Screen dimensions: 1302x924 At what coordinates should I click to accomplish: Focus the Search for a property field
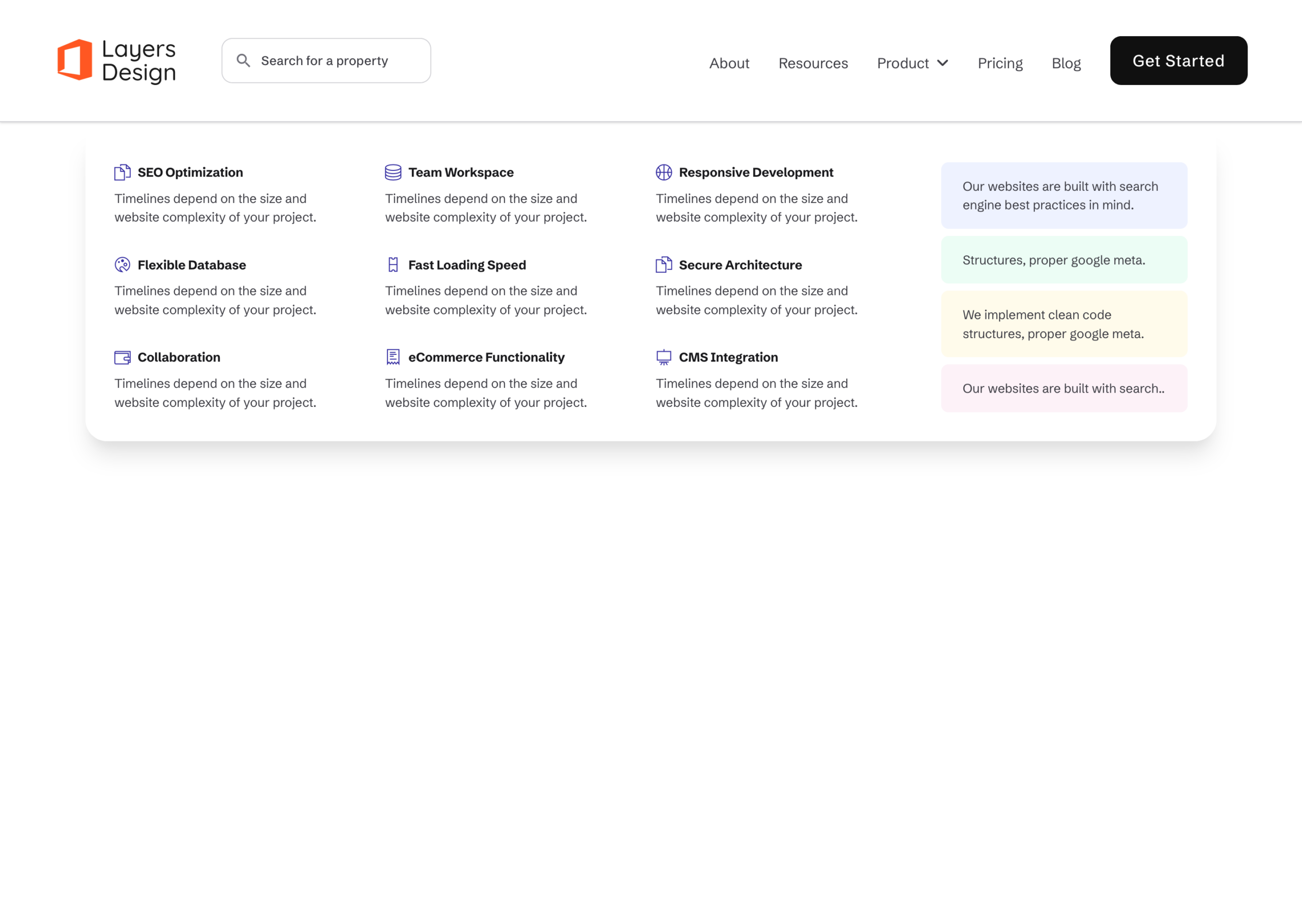(x=326, y=61)
